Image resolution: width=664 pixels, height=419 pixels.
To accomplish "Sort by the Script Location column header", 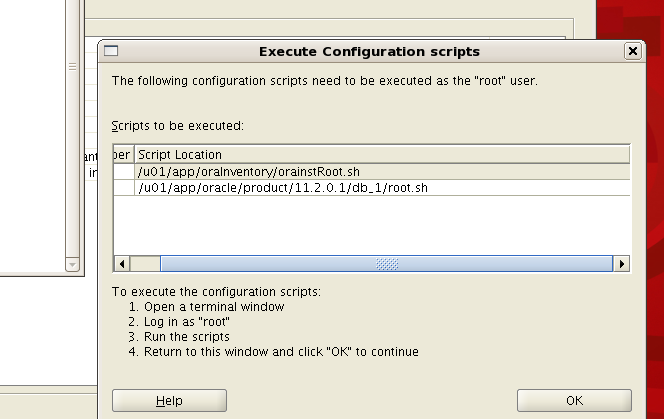I will [382, 155].
